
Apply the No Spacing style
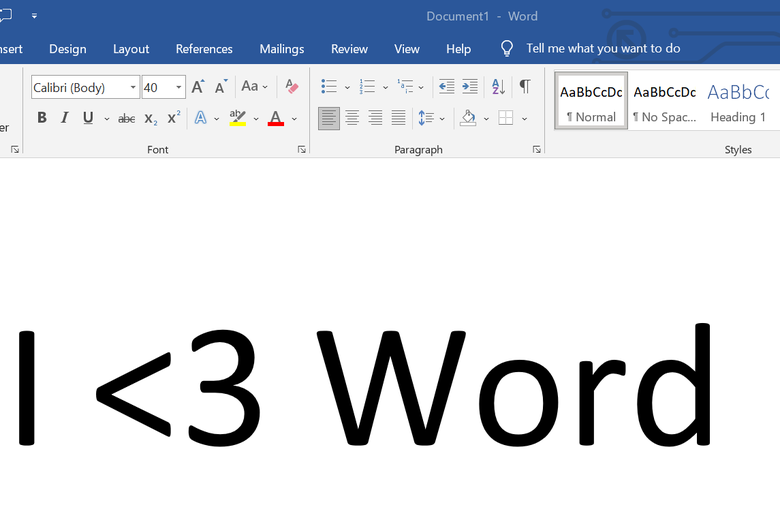(x=665, y=101)
